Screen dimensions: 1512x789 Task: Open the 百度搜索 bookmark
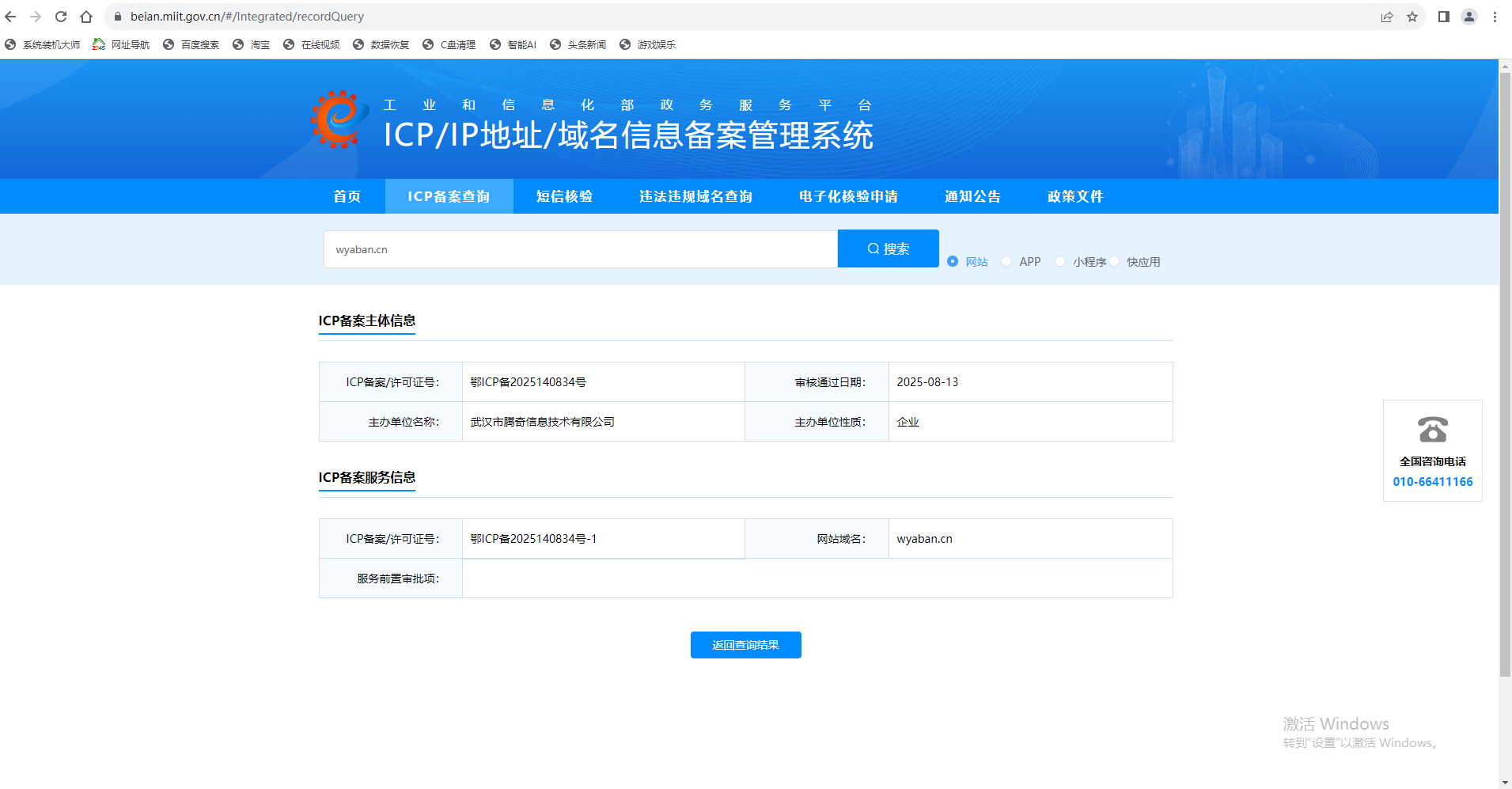191,45
